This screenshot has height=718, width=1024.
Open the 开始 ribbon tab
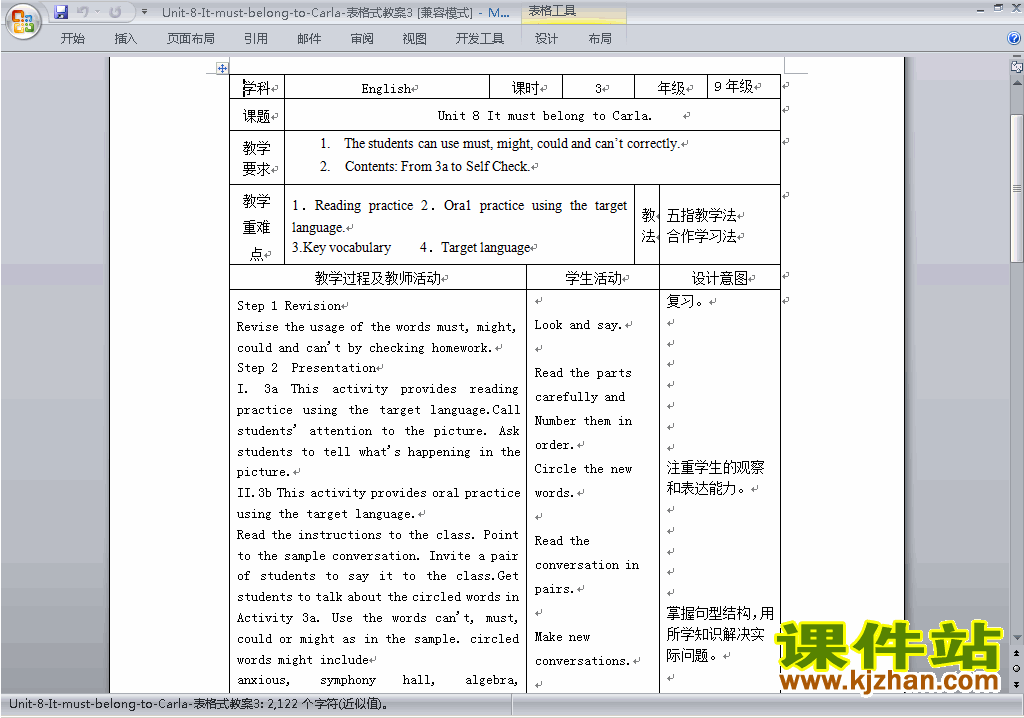tap(72, 39)
